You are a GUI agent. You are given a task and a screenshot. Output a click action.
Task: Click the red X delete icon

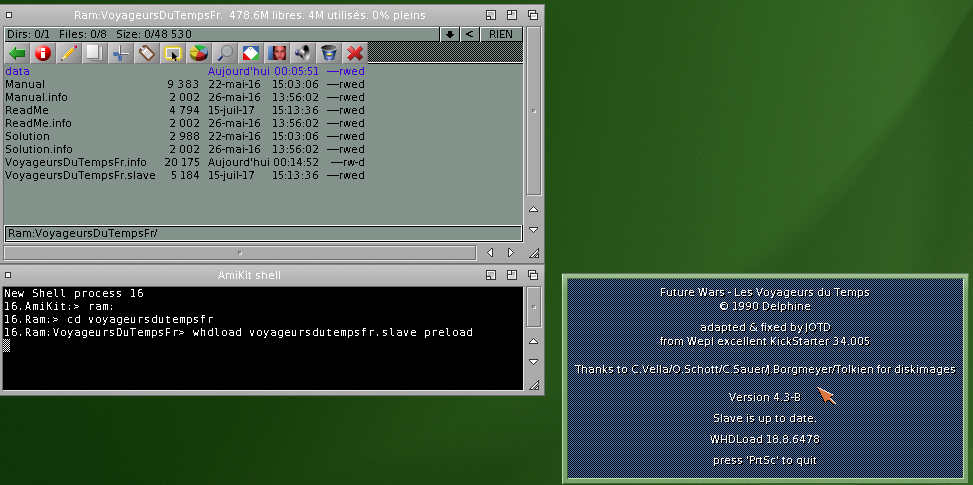(x=355, y=53)
